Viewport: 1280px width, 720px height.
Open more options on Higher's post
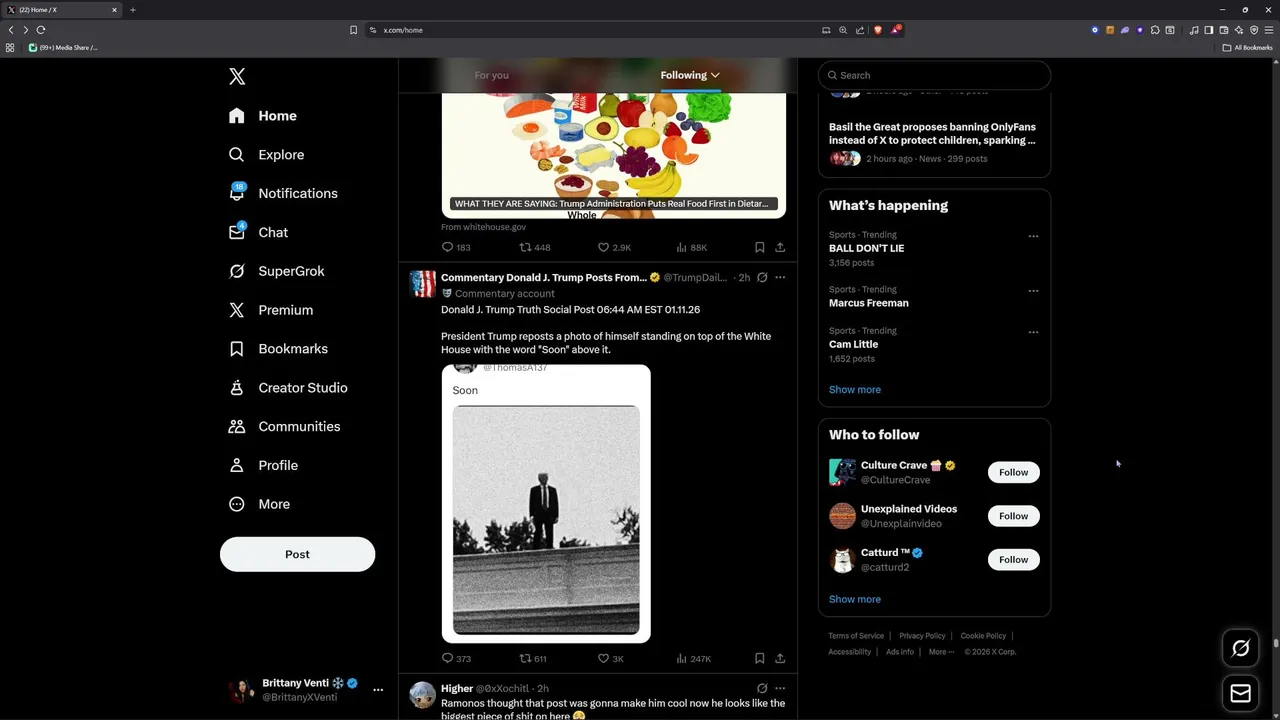(780, 688)
